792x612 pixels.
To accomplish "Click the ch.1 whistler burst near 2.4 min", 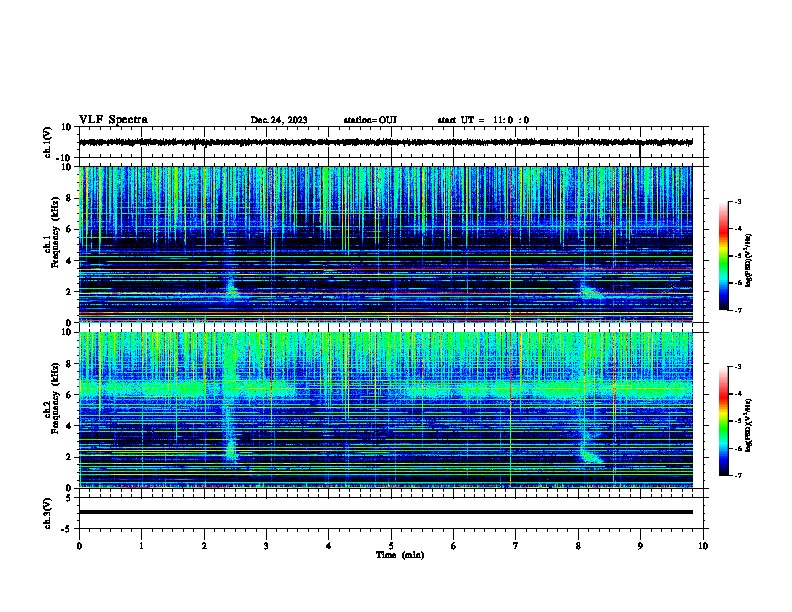I will point(231,286).
